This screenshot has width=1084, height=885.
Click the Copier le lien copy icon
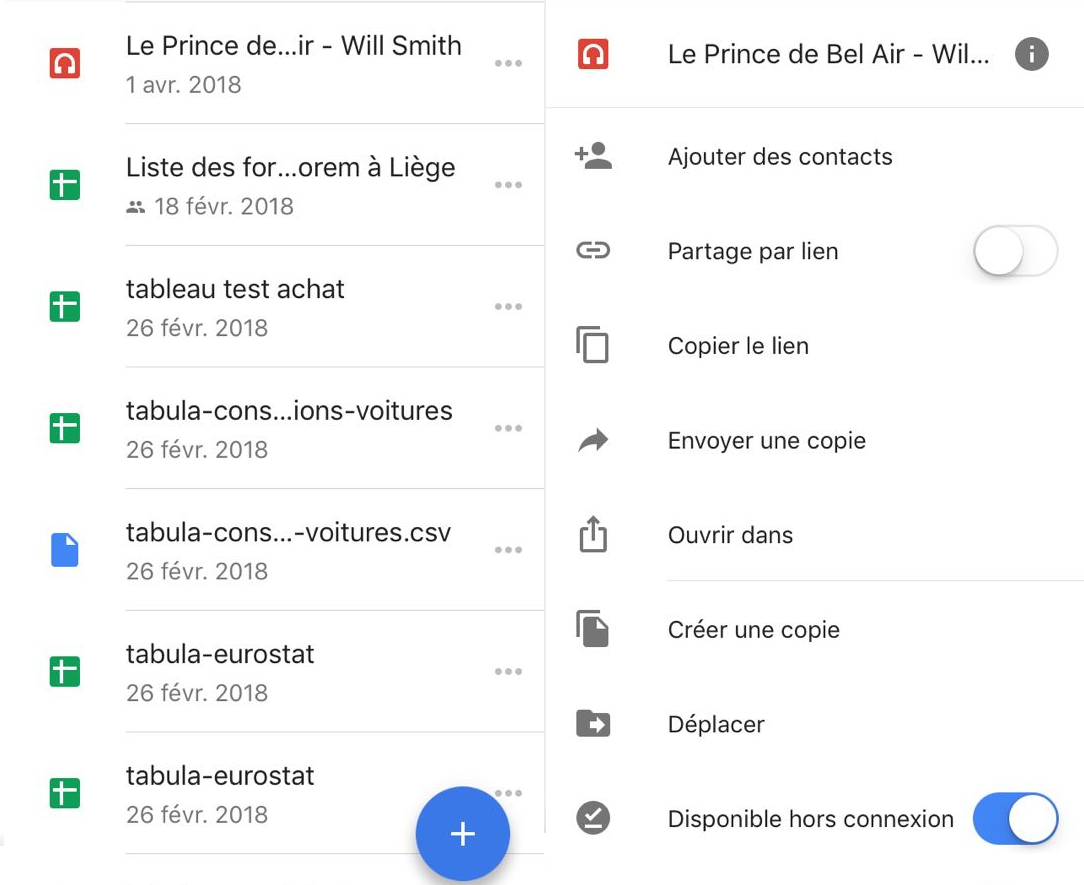click(x=592, y=344)
